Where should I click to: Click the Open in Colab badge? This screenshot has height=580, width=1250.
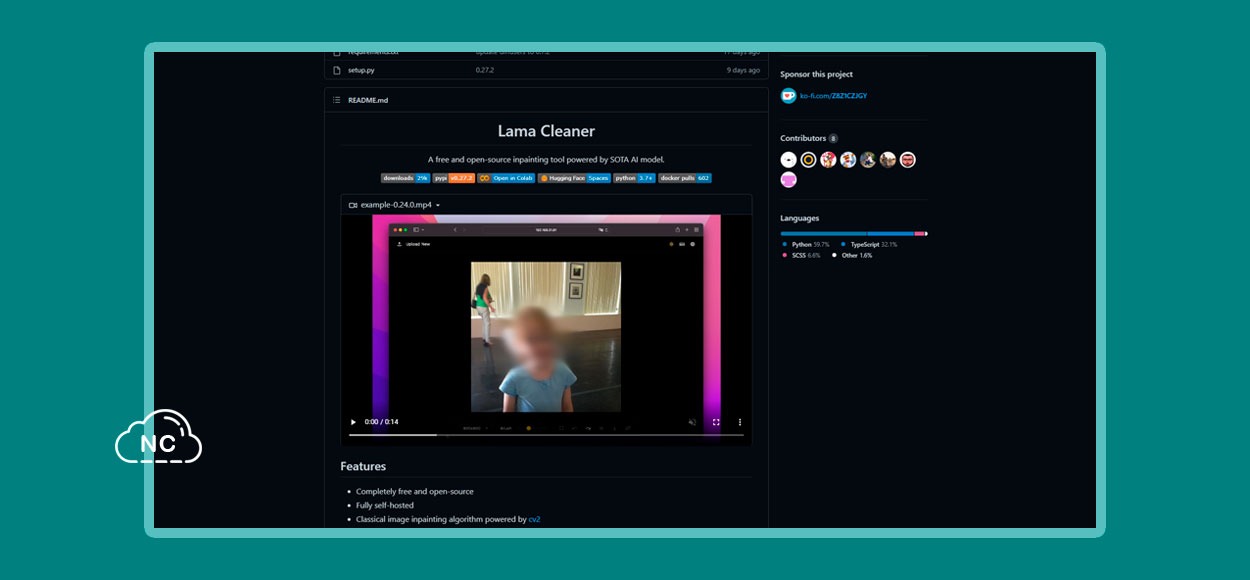506,178
